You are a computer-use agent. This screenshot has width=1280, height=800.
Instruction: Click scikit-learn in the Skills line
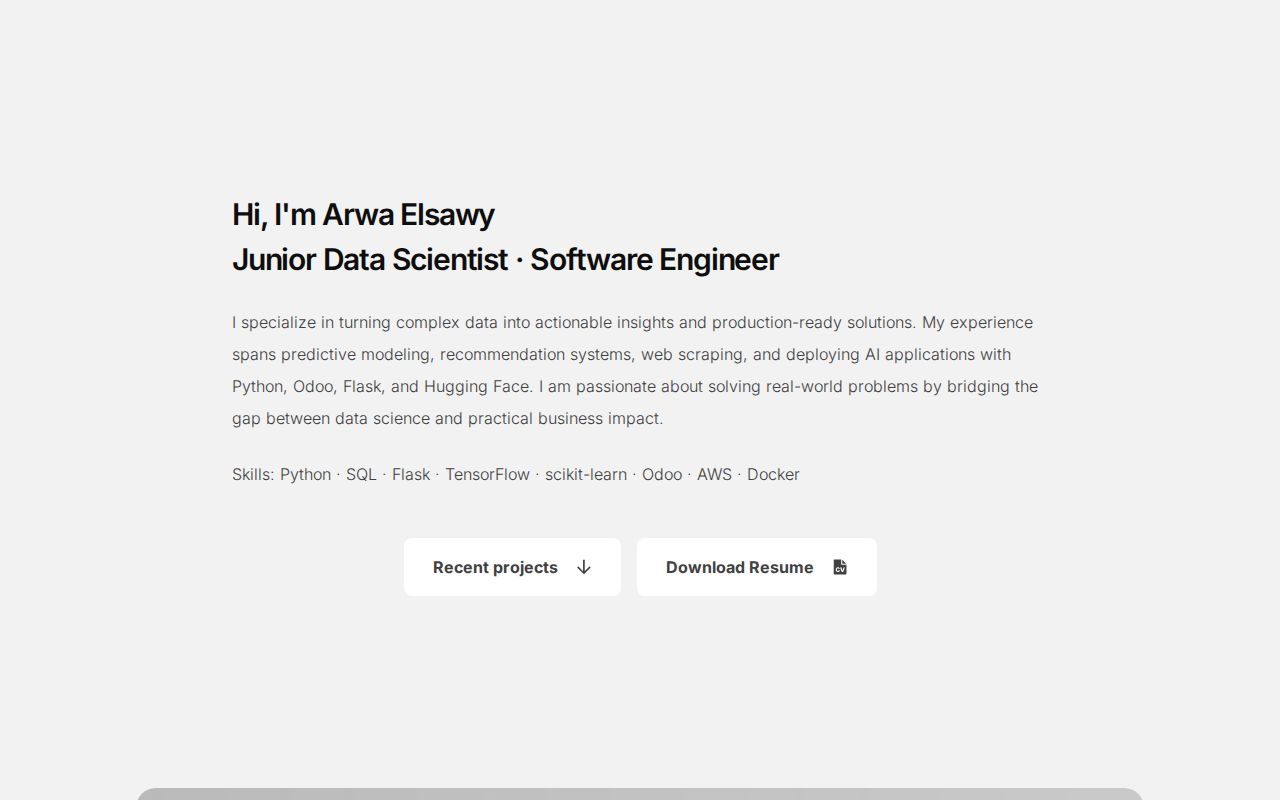tap(585, 474)
